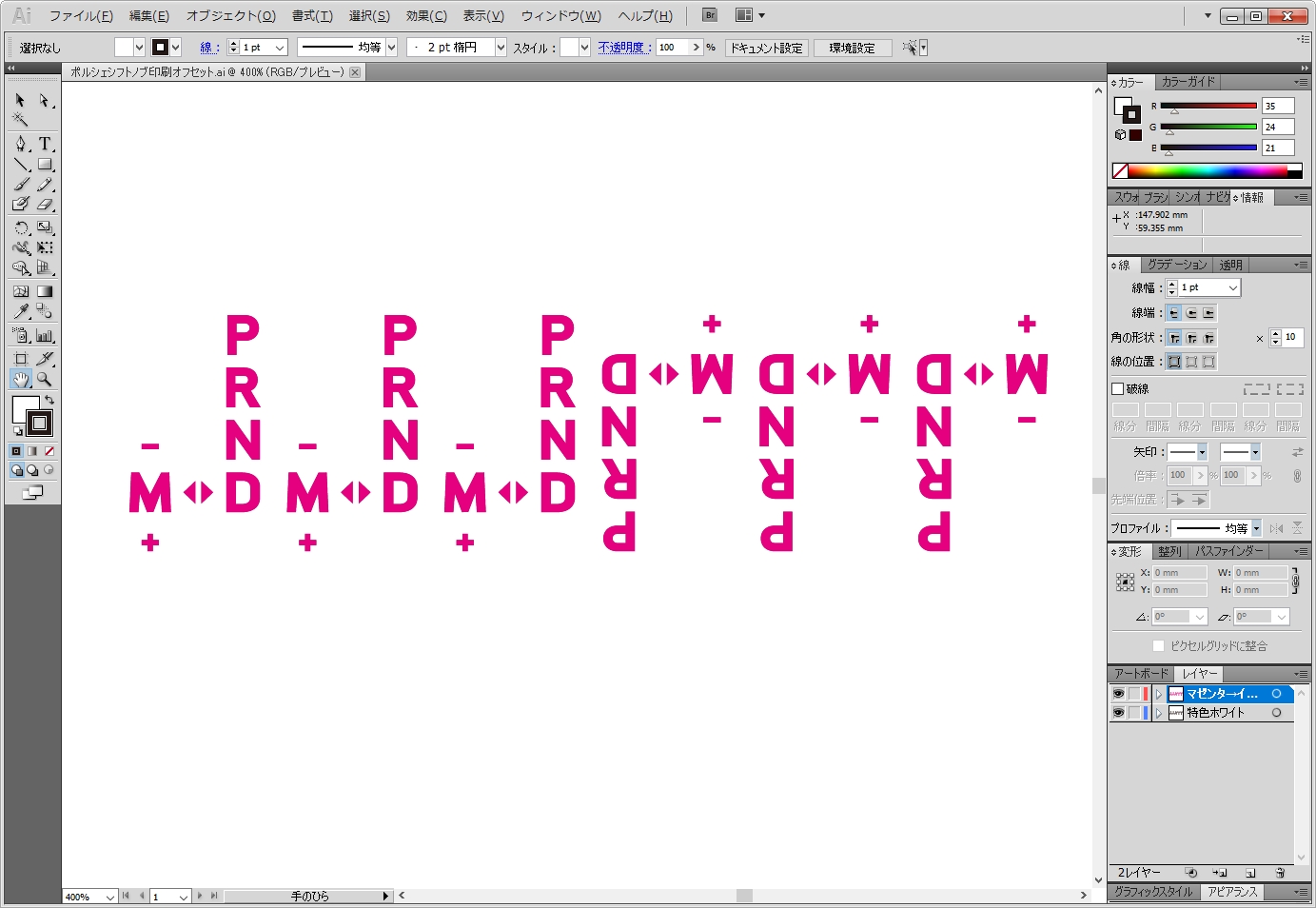Click swap fill and stroke arrows

point(49,399)
